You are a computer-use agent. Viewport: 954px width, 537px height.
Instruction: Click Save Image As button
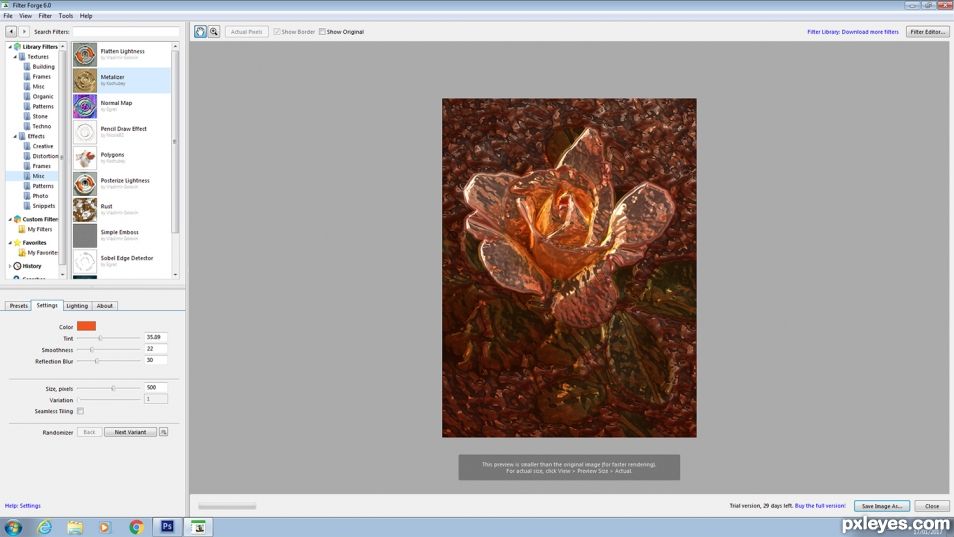882,506
